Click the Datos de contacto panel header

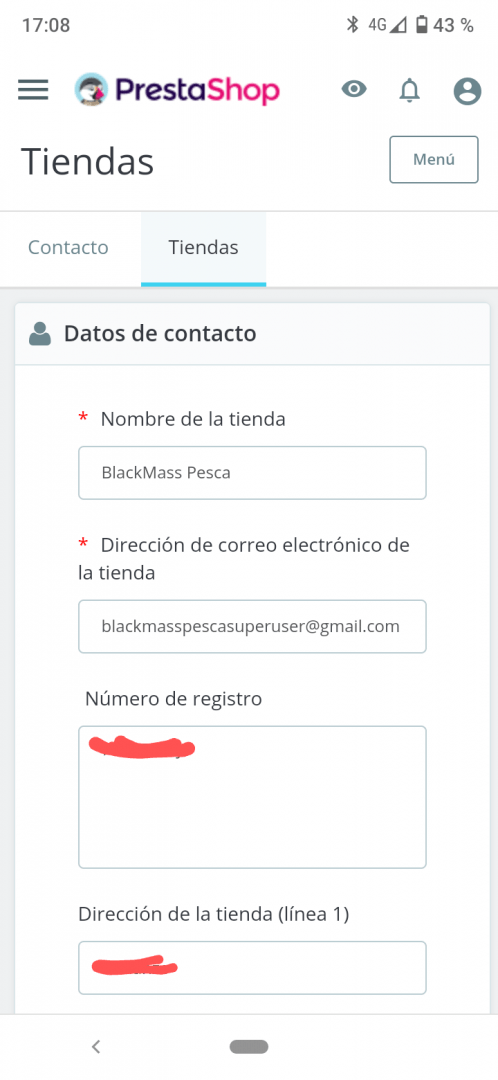[x=252, y=334]
